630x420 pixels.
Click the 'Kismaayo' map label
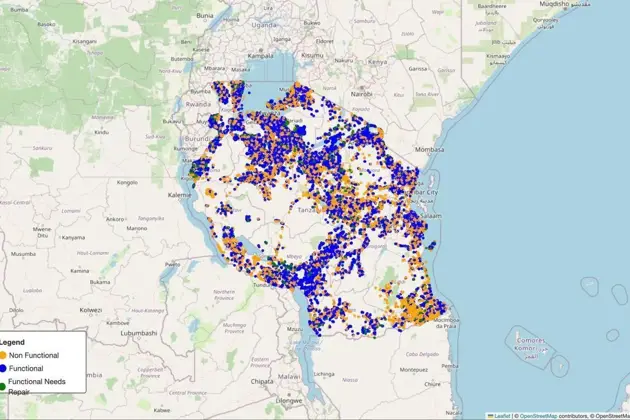(498, 56)
